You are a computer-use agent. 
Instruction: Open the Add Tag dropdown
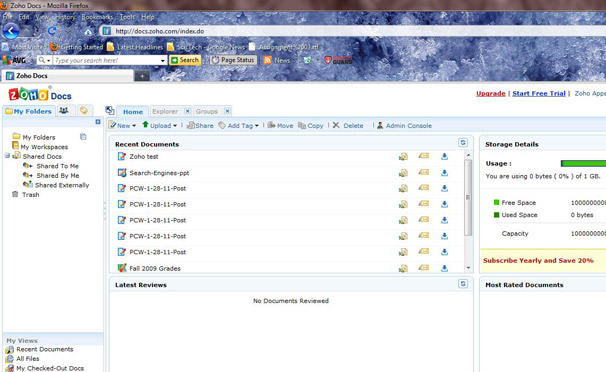[238, 126]
